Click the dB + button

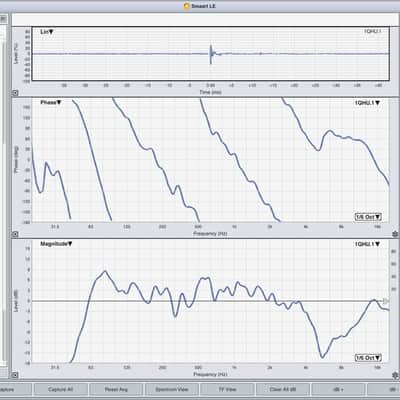click(338, 389)
